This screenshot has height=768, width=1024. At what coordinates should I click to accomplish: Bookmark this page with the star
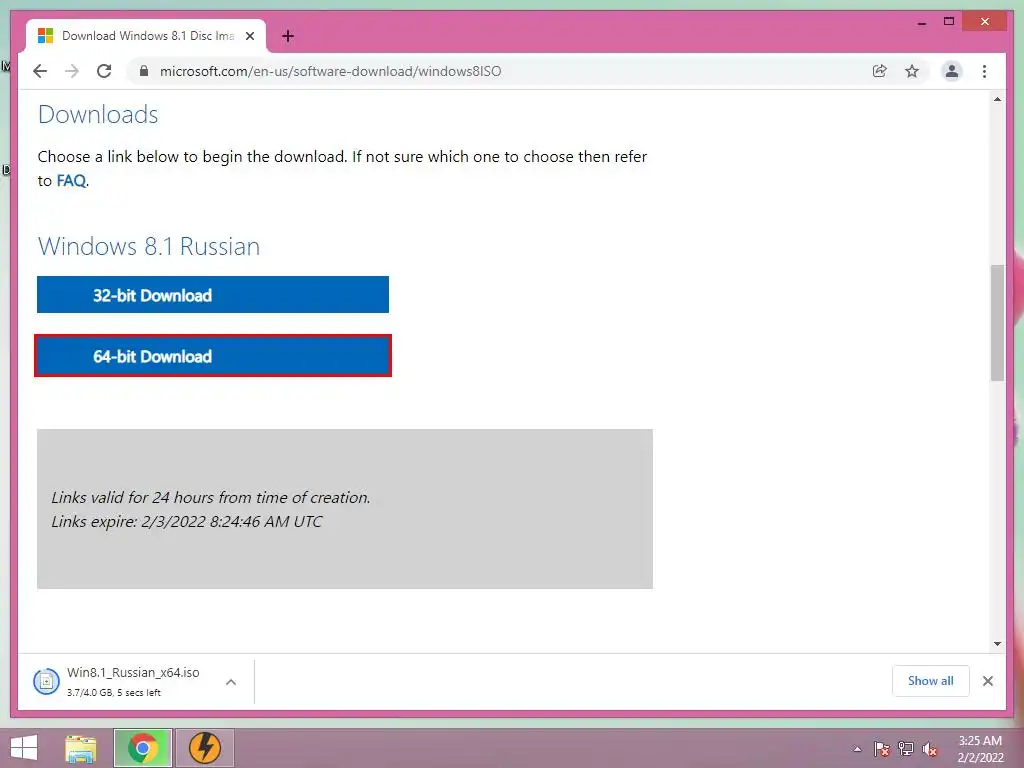912,71
